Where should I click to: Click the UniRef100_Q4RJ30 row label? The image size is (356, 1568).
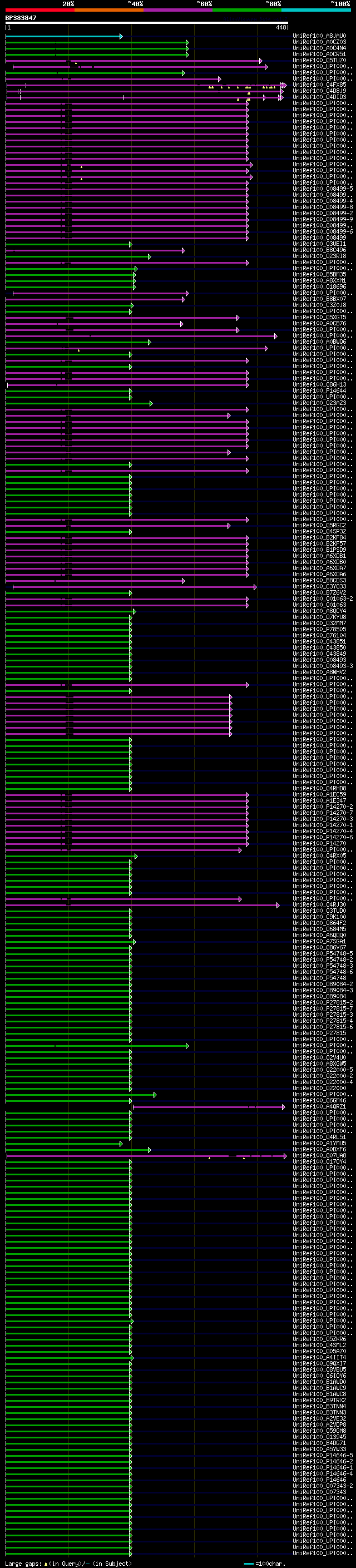pos(319,904)
